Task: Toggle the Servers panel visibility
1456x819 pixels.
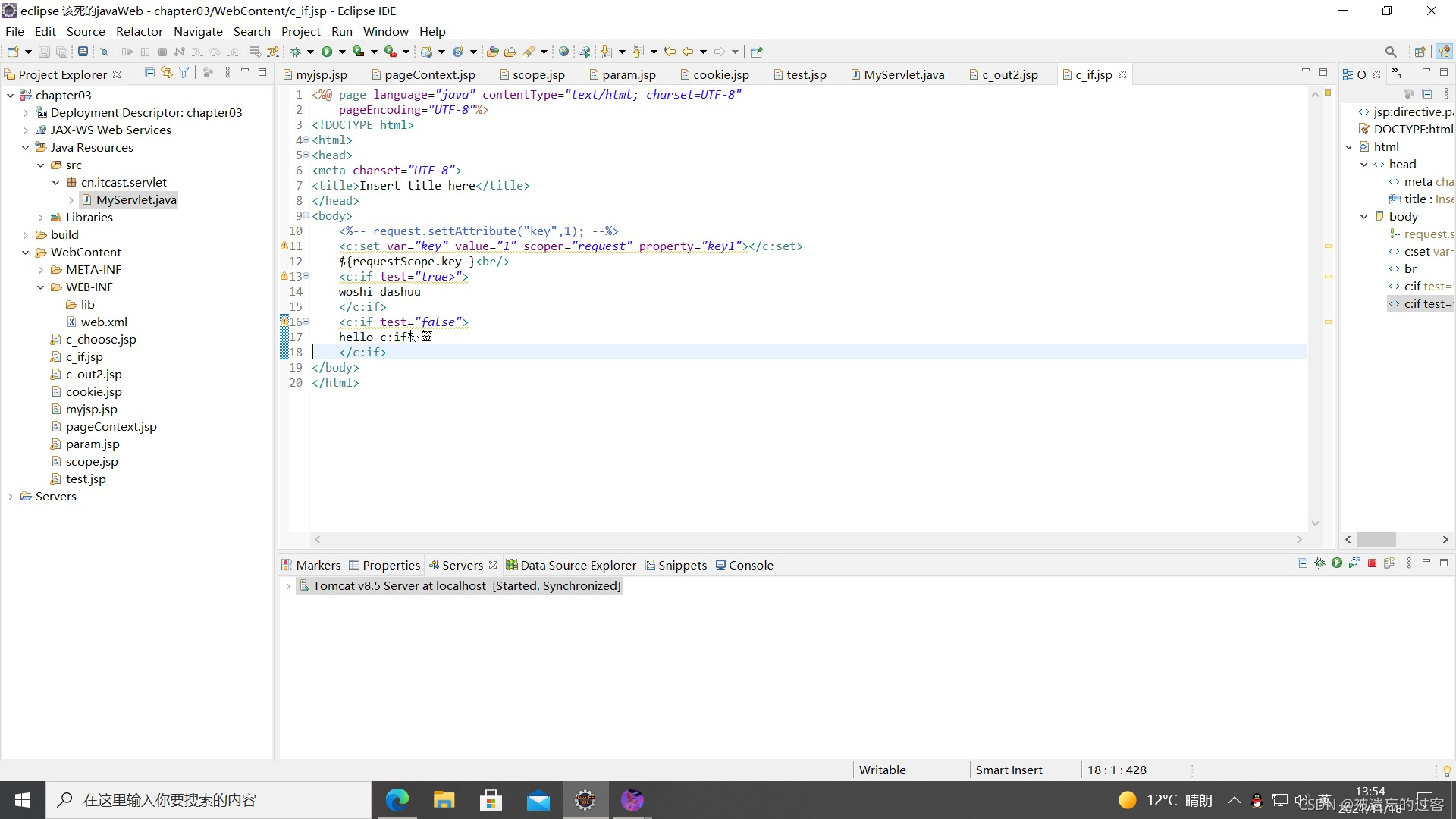Action: click(x=462, y=564)
